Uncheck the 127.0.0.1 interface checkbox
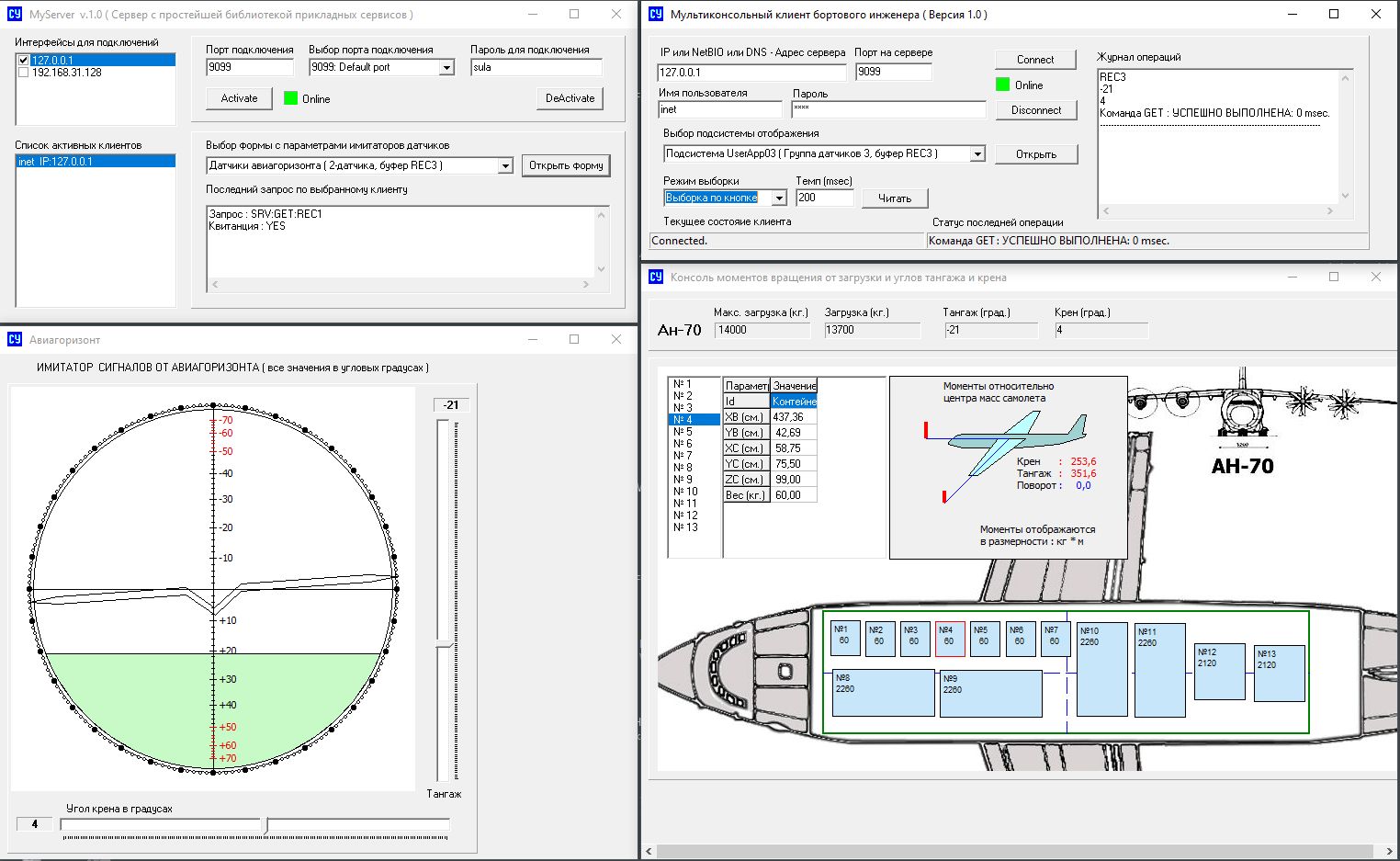This screenshot has height=861, width=1400. coord(24,61)
